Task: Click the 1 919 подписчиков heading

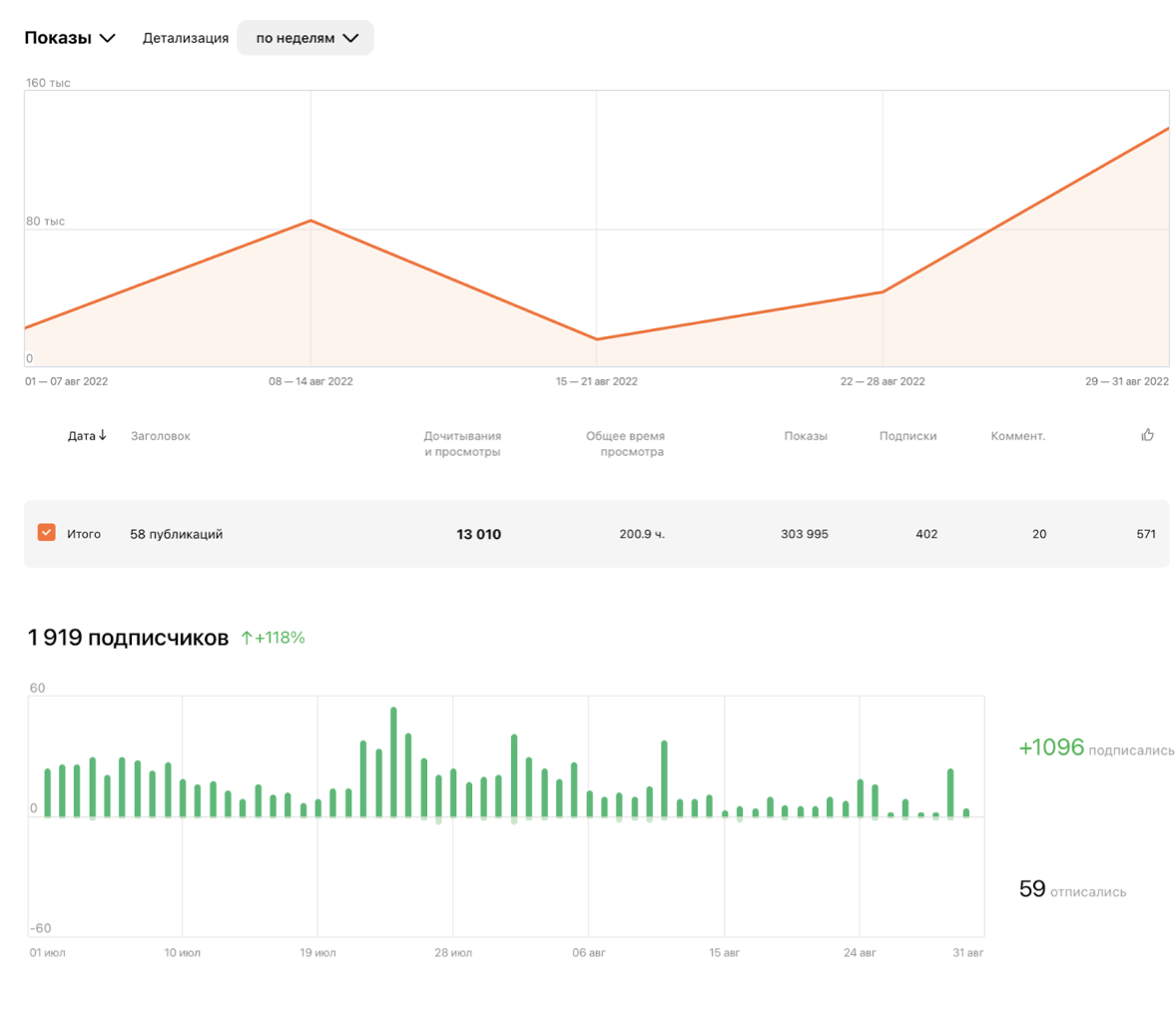Action: point(128,638)
